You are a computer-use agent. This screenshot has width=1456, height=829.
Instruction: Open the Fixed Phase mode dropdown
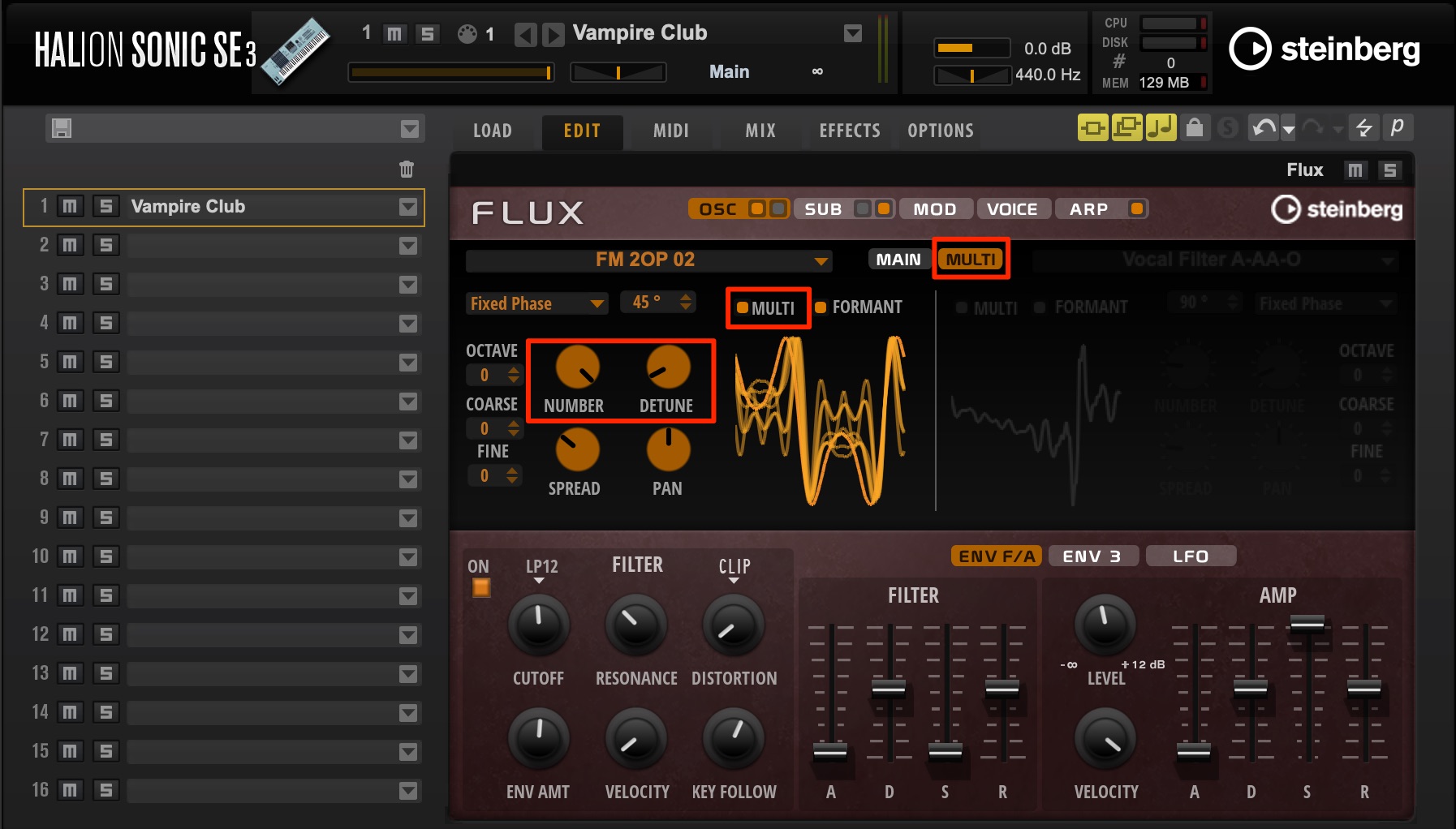click(536, 303)
